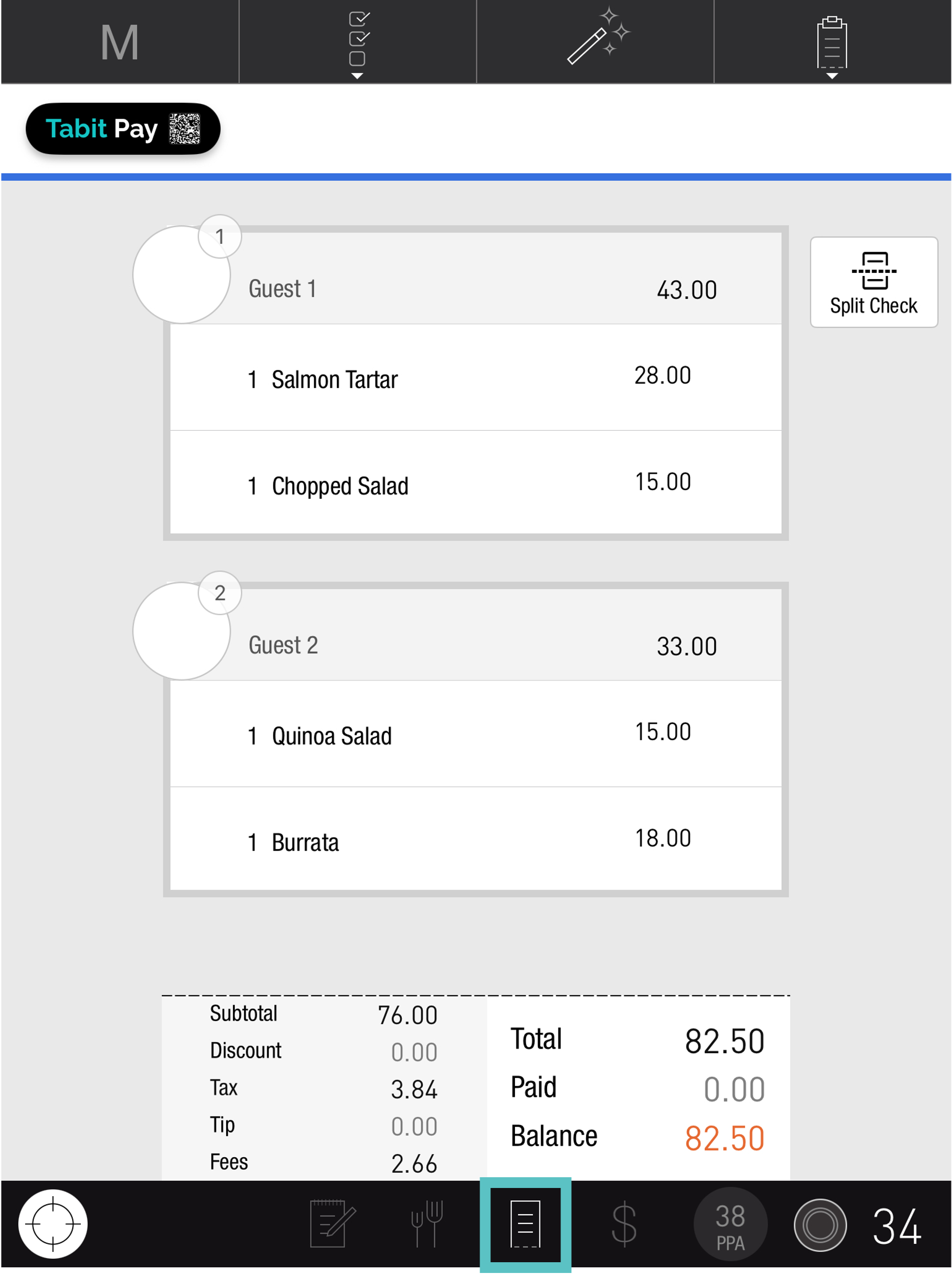
Task: Open the dollar payment tab
Action: click(623, 1224)
